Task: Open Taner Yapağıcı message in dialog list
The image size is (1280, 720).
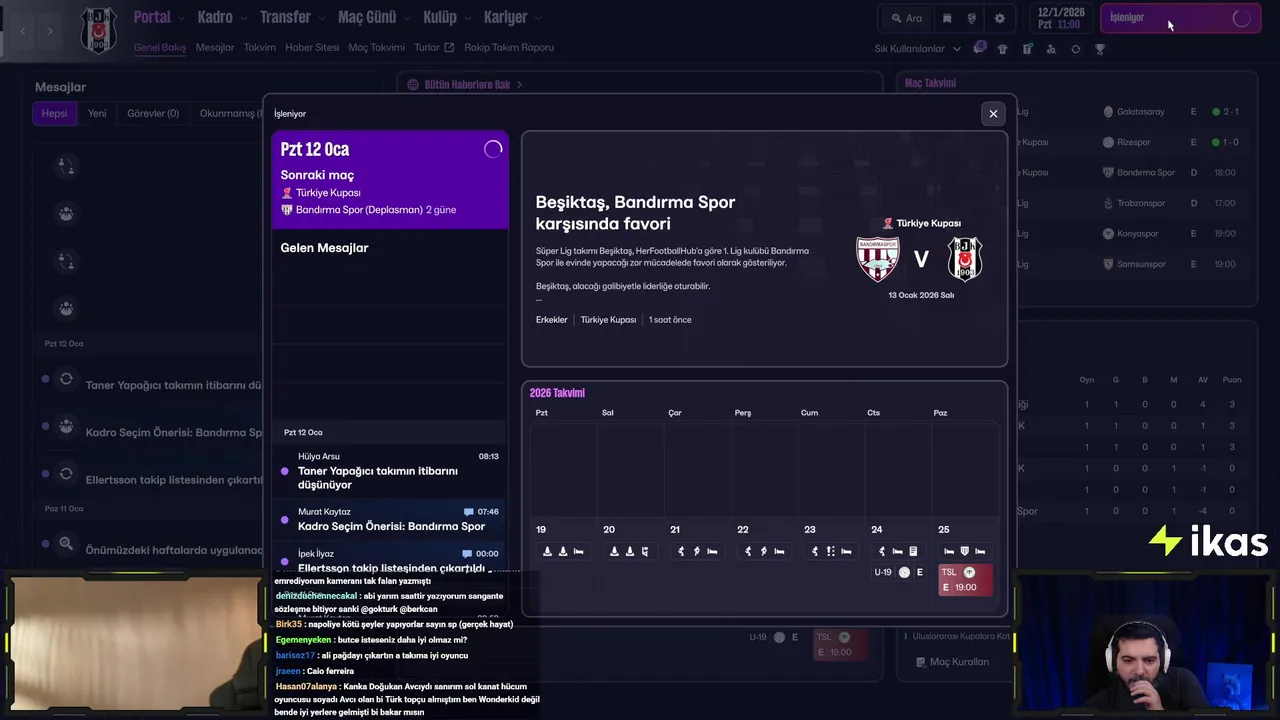Action: [390, 471]
